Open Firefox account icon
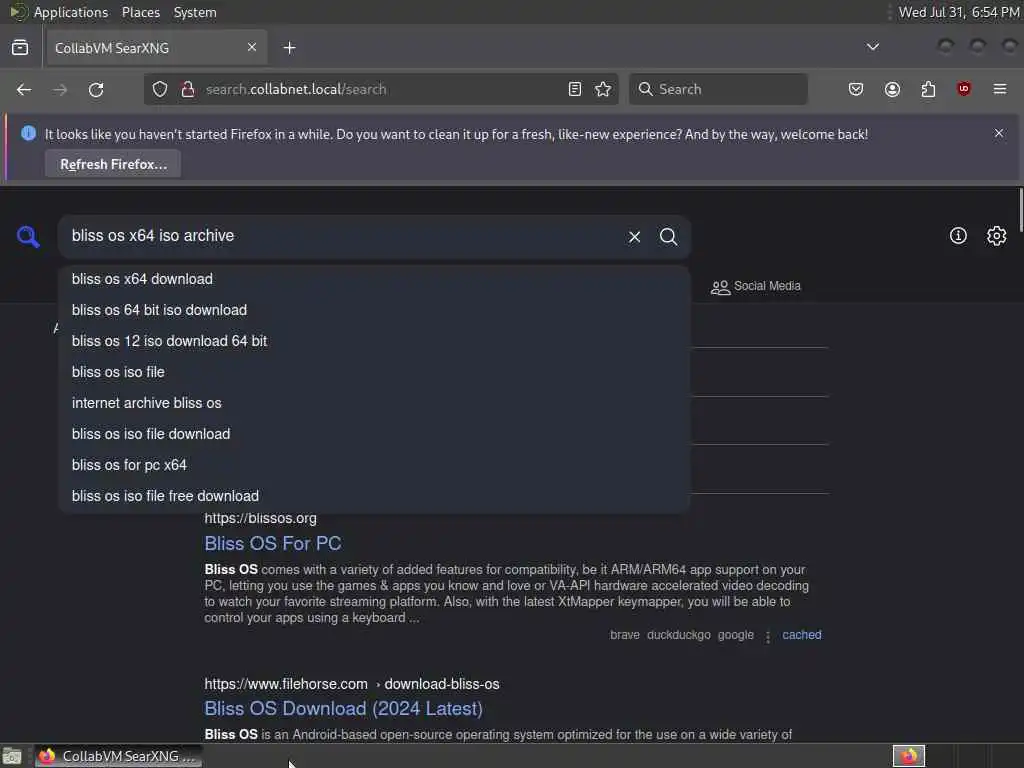Screen dimensions: 1024x768 (x=893, y=89)
